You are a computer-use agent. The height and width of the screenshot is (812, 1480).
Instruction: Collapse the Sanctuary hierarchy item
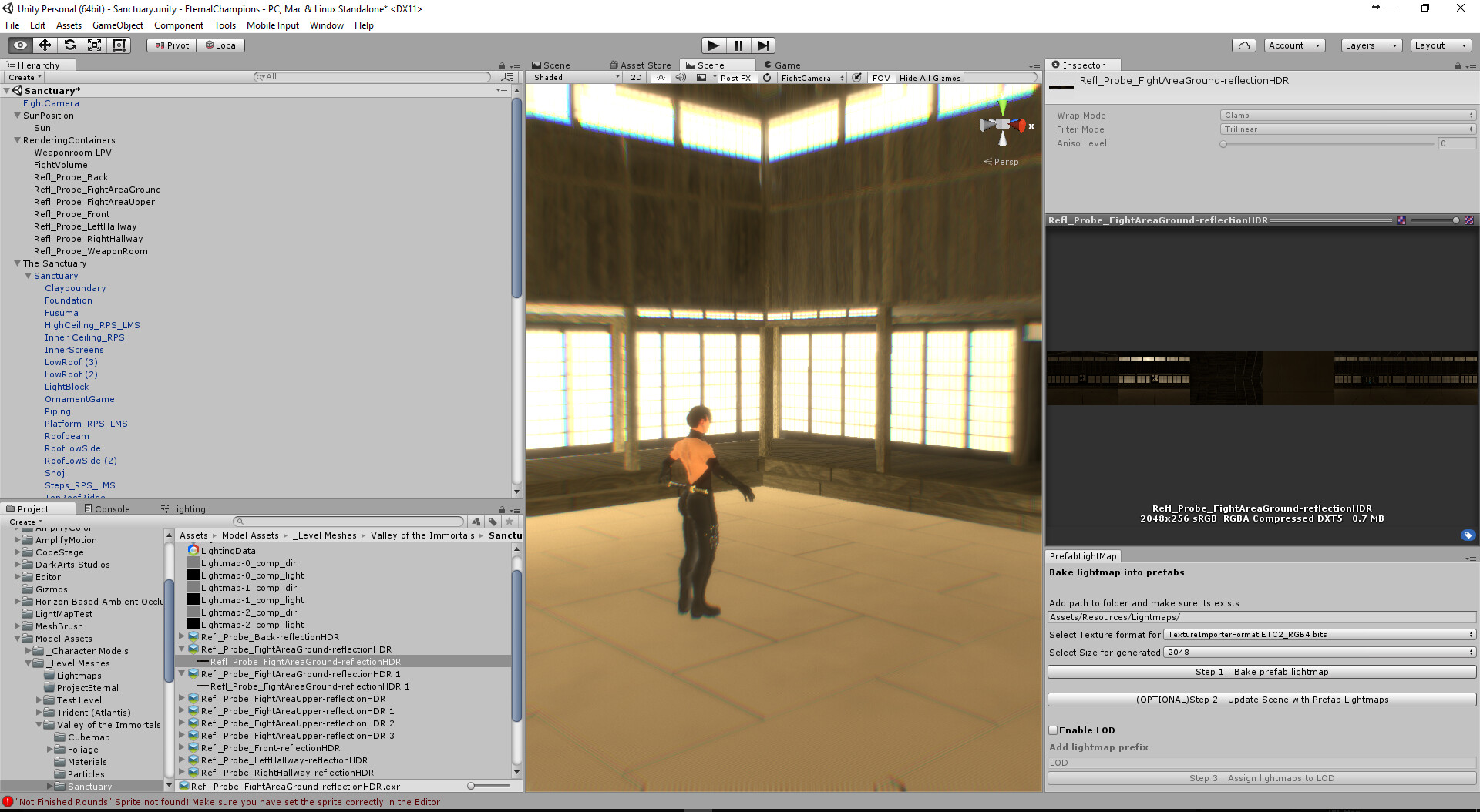click(29, 275)
